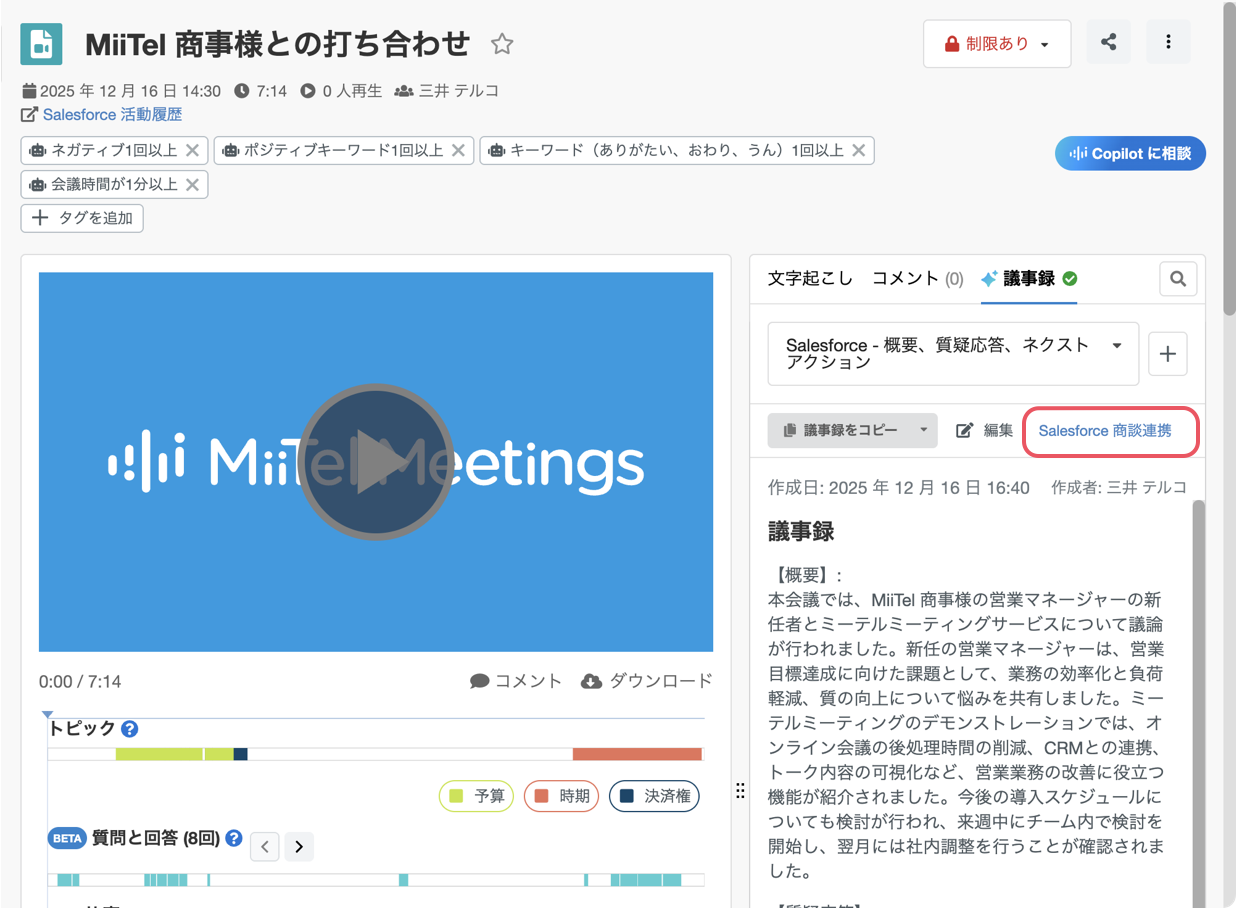
Task: Open the three-dot more options menu
Action: (1168, 43)
